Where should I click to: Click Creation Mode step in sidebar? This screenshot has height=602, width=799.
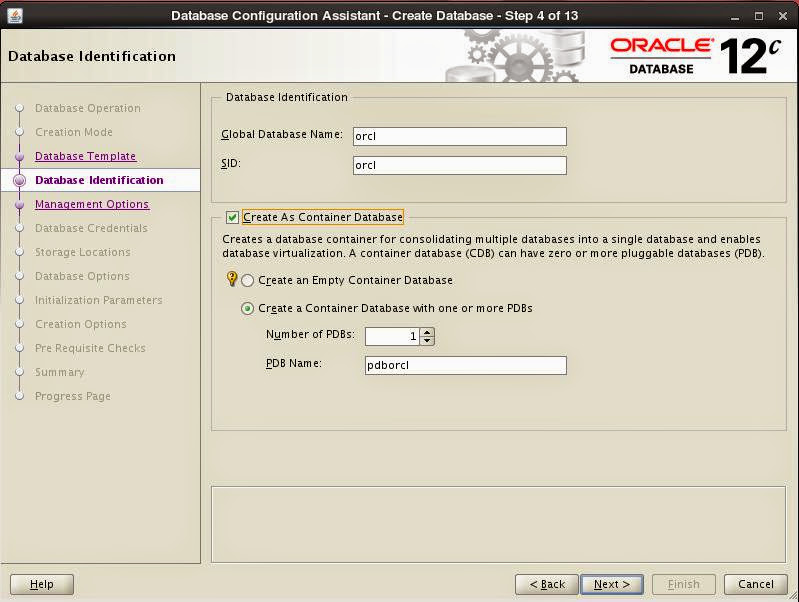click(x=74, y=132)
